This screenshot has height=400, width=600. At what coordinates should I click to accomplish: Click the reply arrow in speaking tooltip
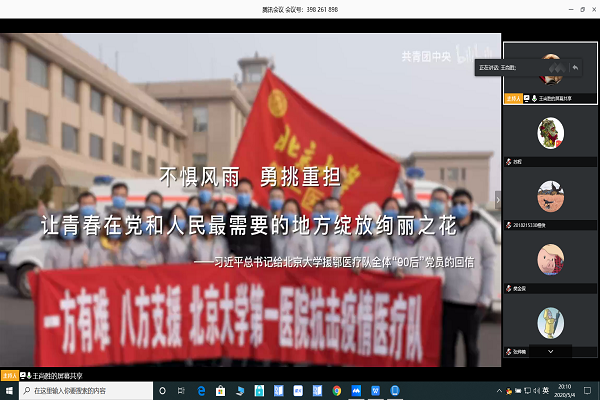pyautogui.click(x=575, y=67)
